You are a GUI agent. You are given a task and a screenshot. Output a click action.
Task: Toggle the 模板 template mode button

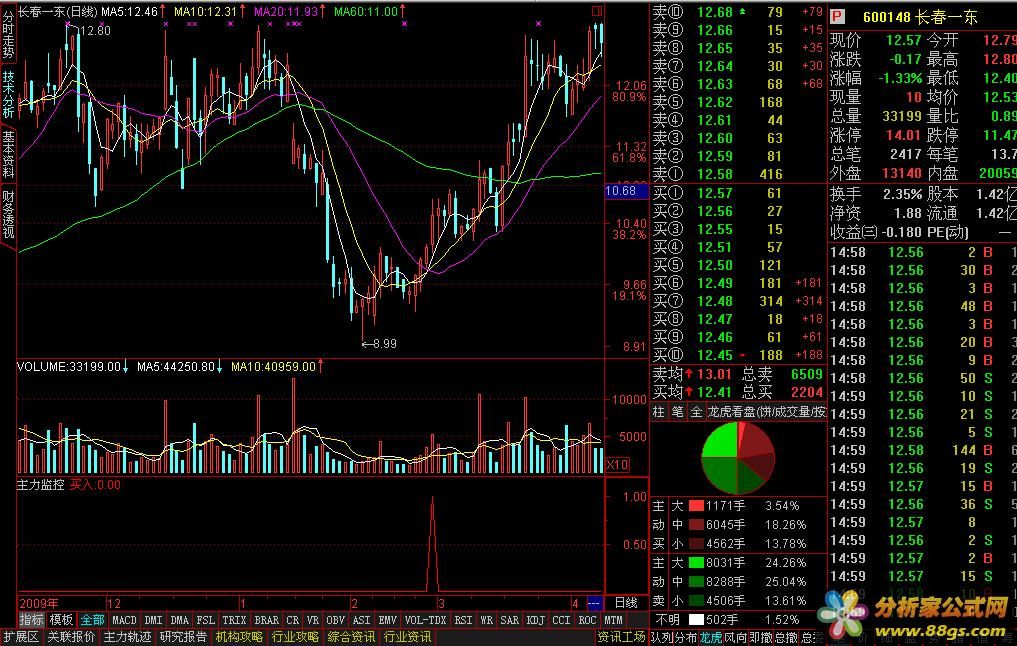(x=62, y=620)
